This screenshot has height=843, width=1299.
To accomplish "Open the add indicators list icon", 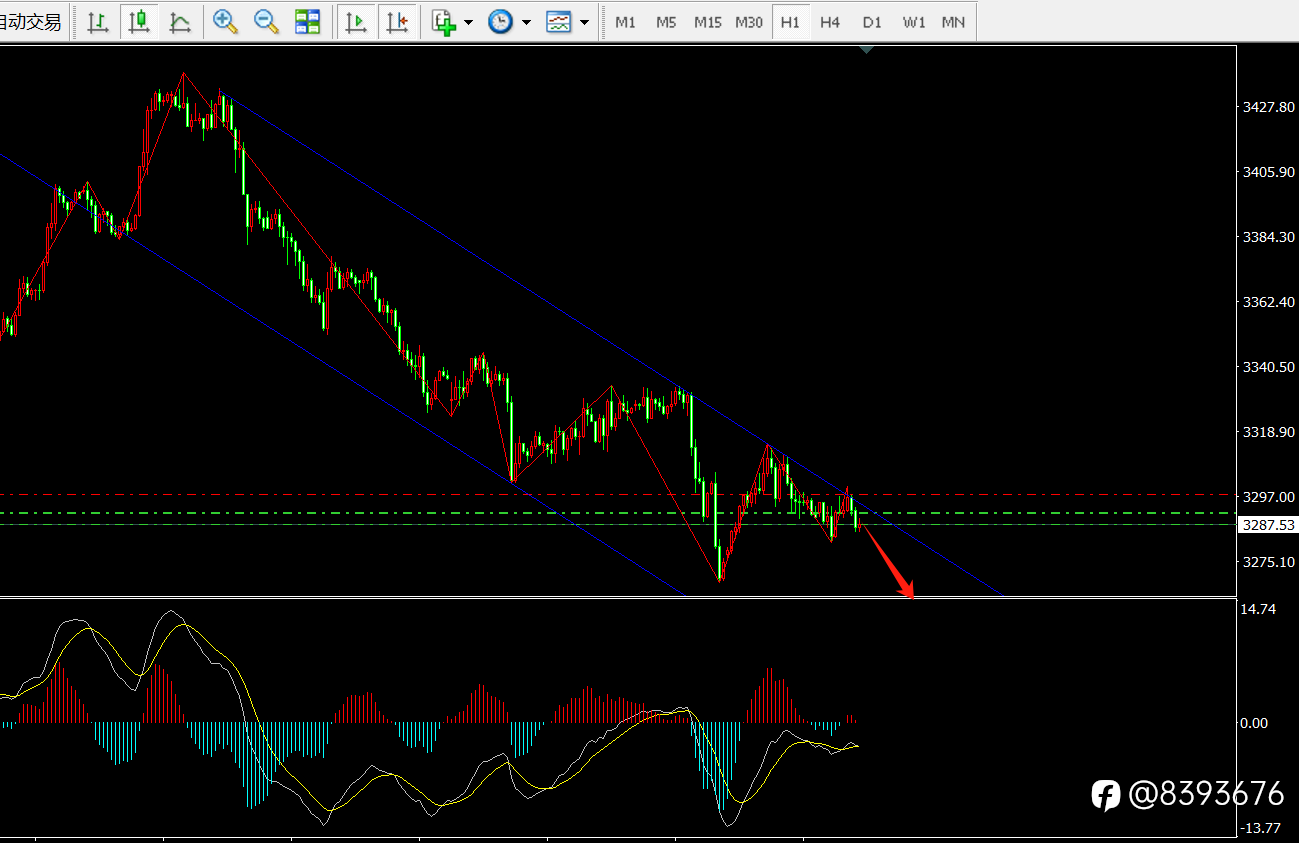I will point(444,21).
